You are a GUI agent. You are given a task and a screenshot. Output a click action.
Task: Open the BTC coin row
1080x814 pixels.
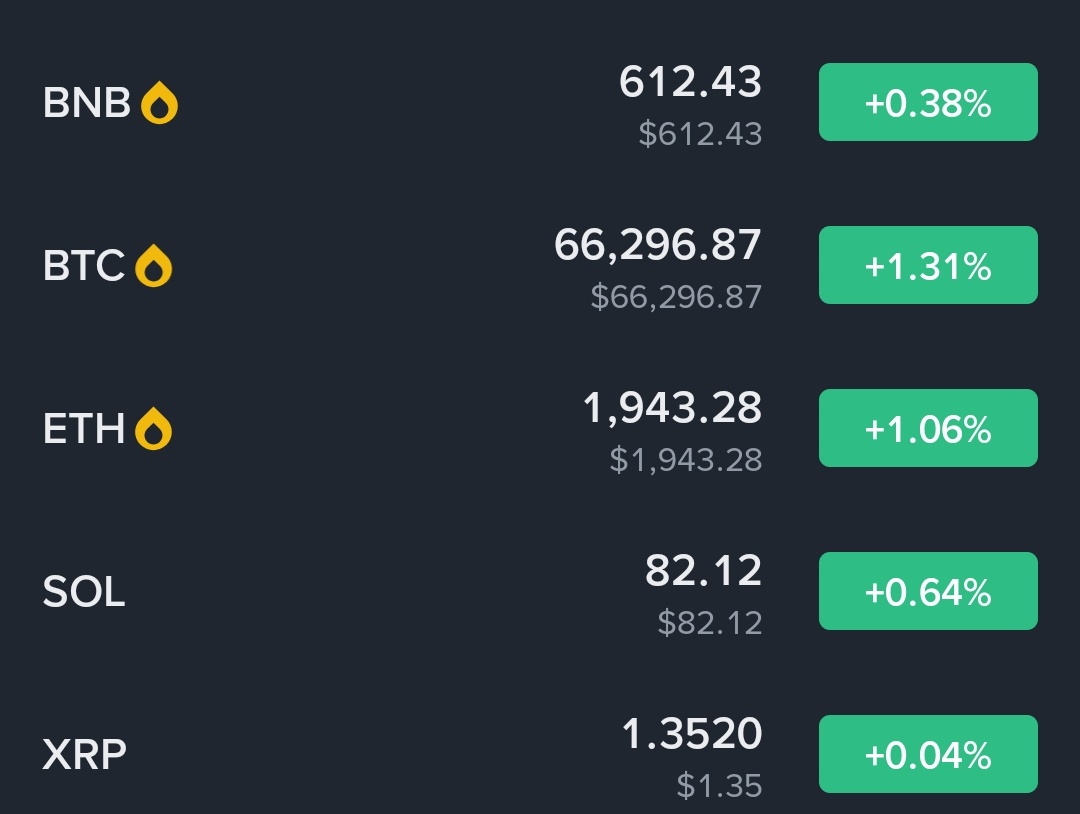[x=84, y=266]
